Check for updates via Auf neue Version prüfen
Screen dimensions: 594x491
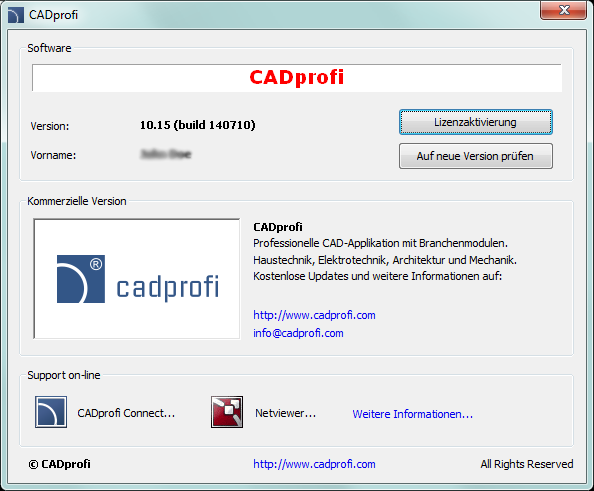(475, 156)
